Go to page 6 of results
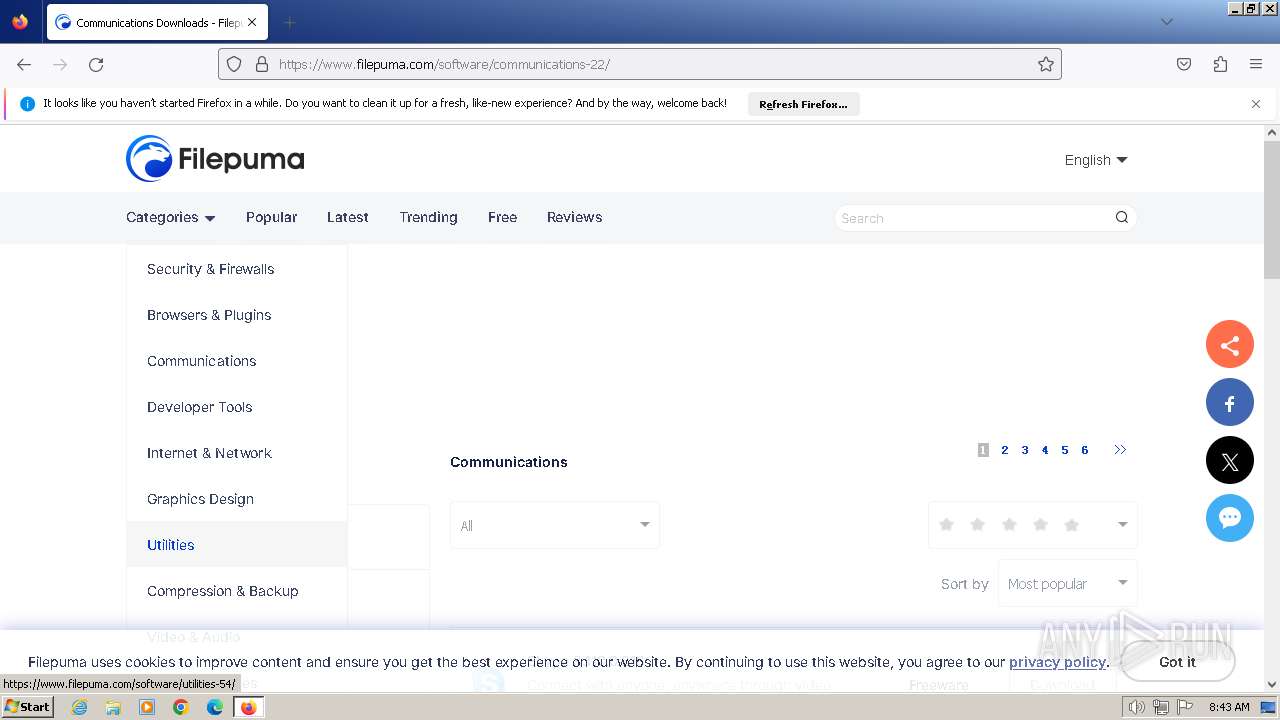This screenshot has height=720, width=1280. click(x=1084, y=450)
